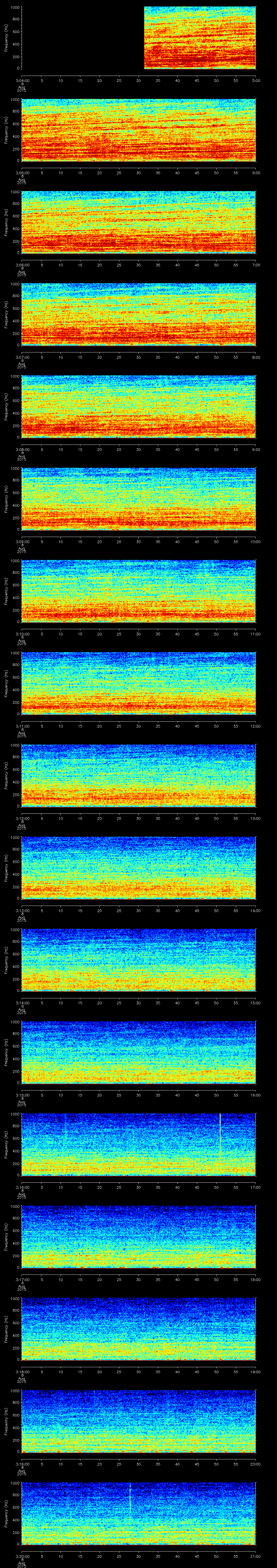Click the 10:00 end time label
Viewport: 277px width, 1568px height.
256,542
